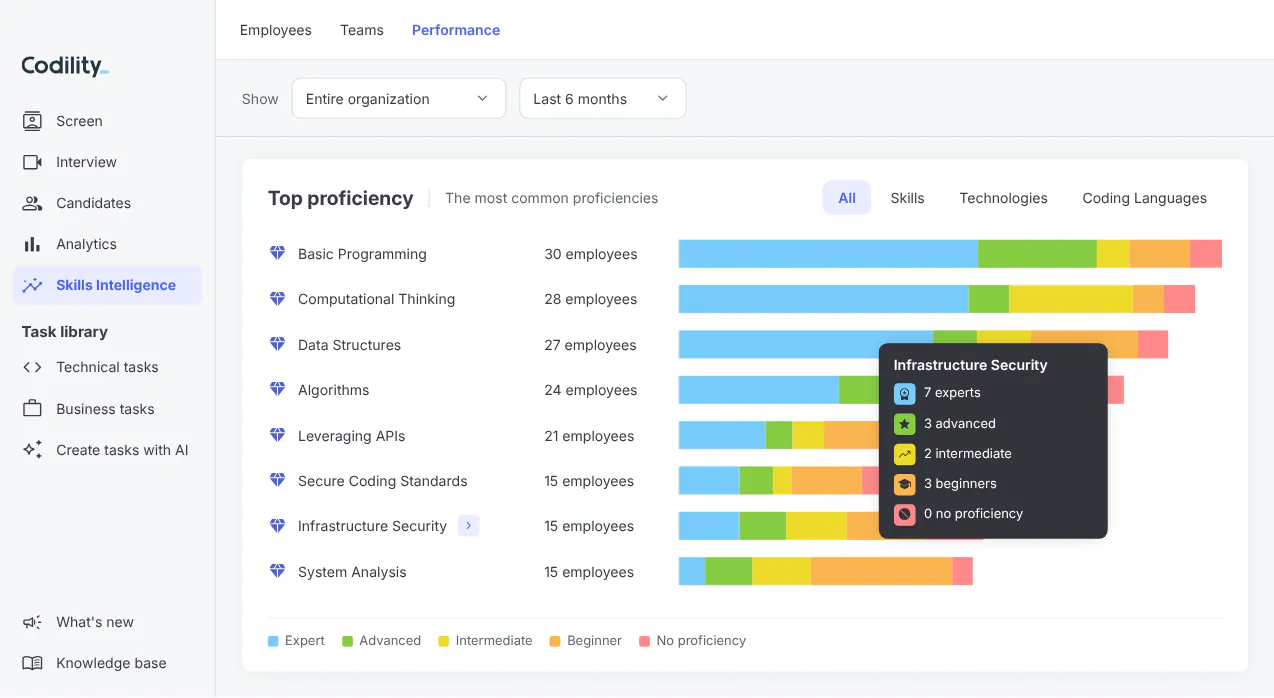This screenshot has height=698, width=1274.
Task: Switch to the Teams tab
Action: (x=362, y=30)
